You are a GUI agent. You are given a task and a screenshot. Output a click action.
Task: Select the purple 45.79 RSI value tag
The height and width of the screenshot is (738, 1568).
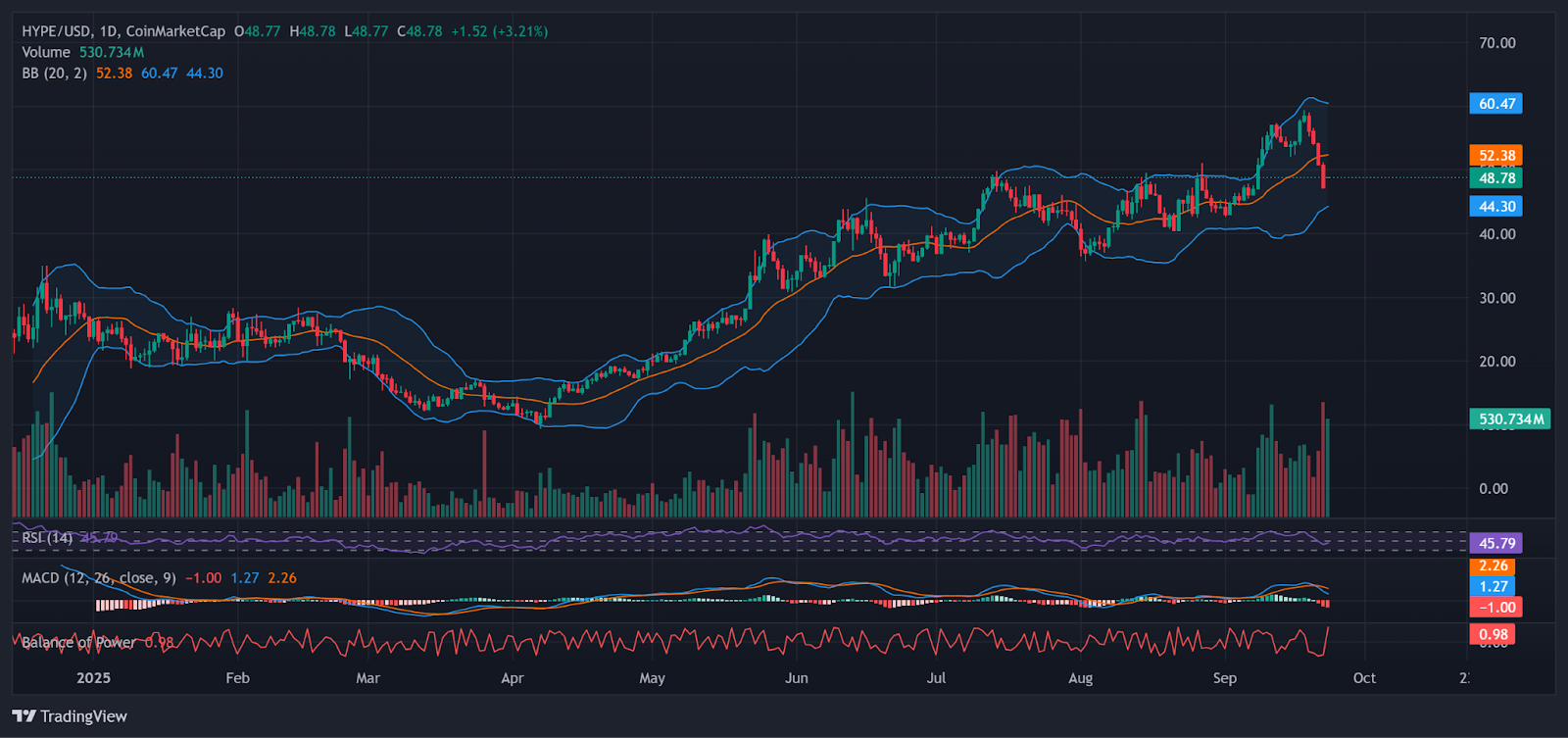[x=1495, y=543]
